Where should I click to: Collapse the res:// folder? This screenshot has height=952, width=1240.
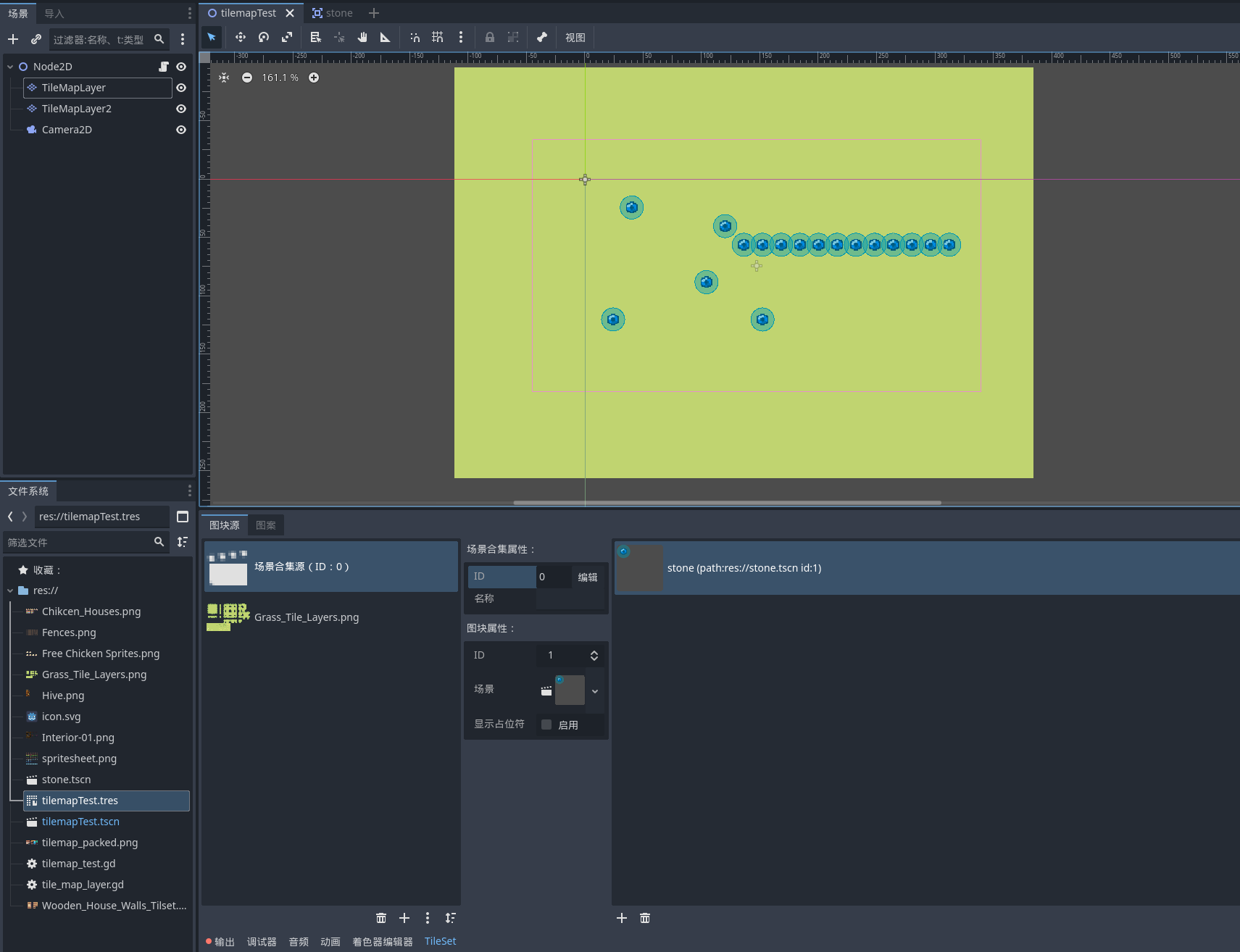[10, 590]
